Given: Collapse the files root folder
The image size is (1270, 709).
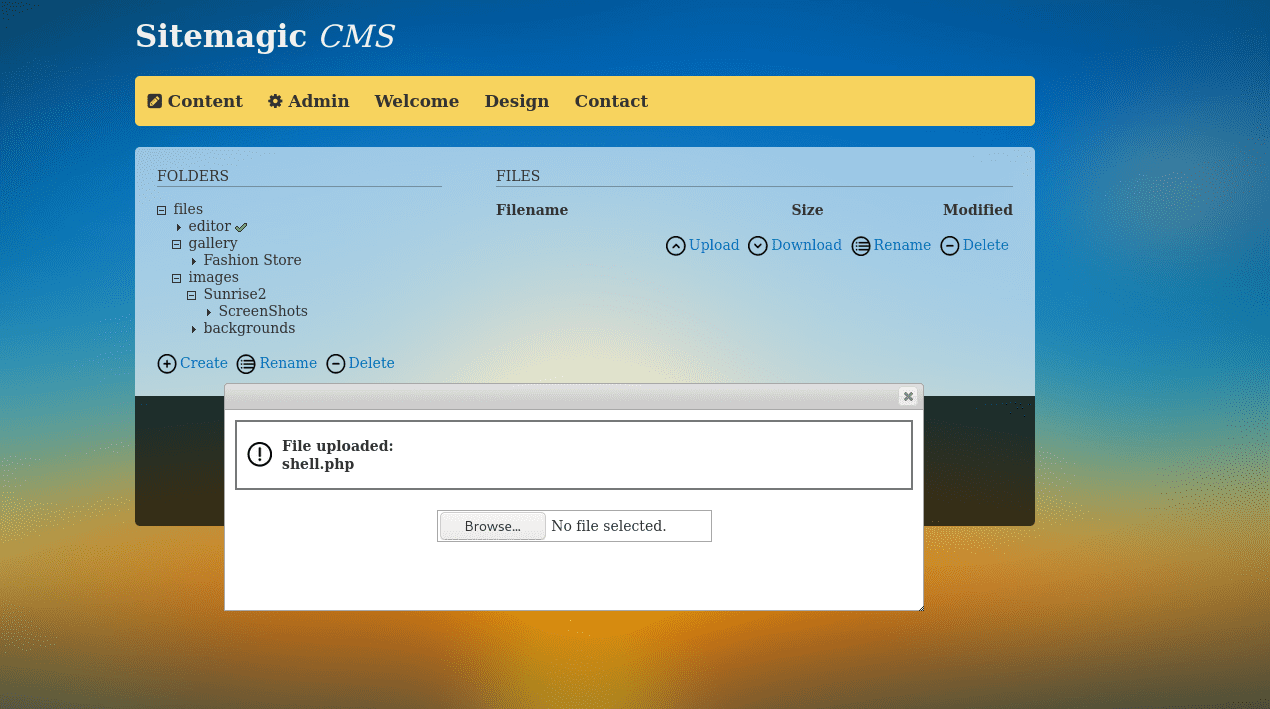Looking at the screenshot, I should pyautogui.click(x=162, y=210).
